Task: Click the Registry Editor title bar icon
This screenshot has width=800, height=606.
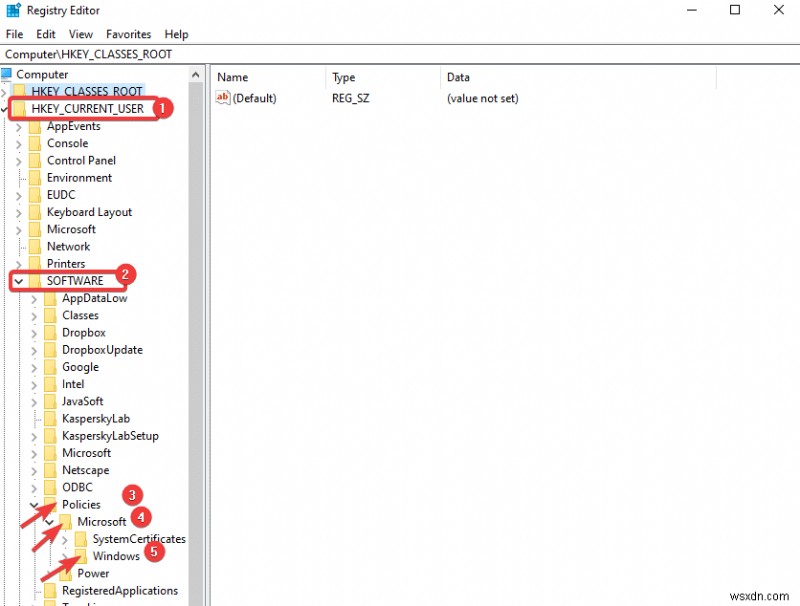Action: (x=12, y=10)
